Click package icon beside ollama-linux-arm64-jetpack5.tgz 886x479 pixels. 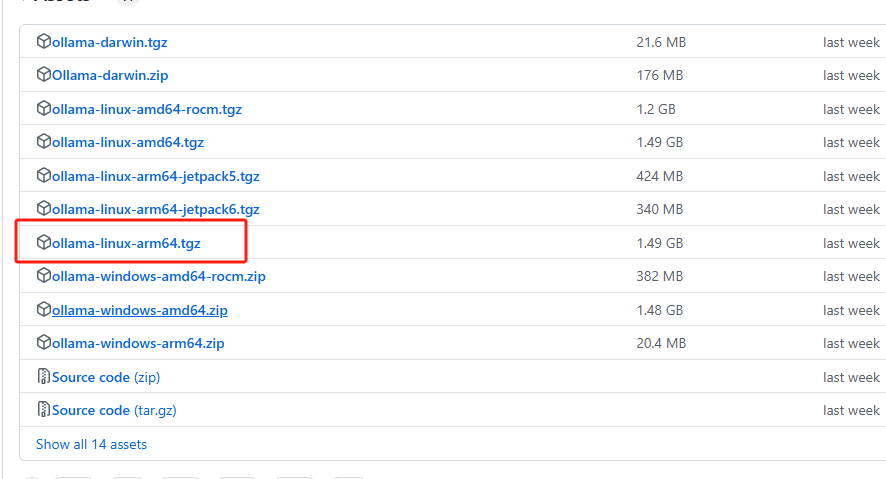(x=44, y=176)
